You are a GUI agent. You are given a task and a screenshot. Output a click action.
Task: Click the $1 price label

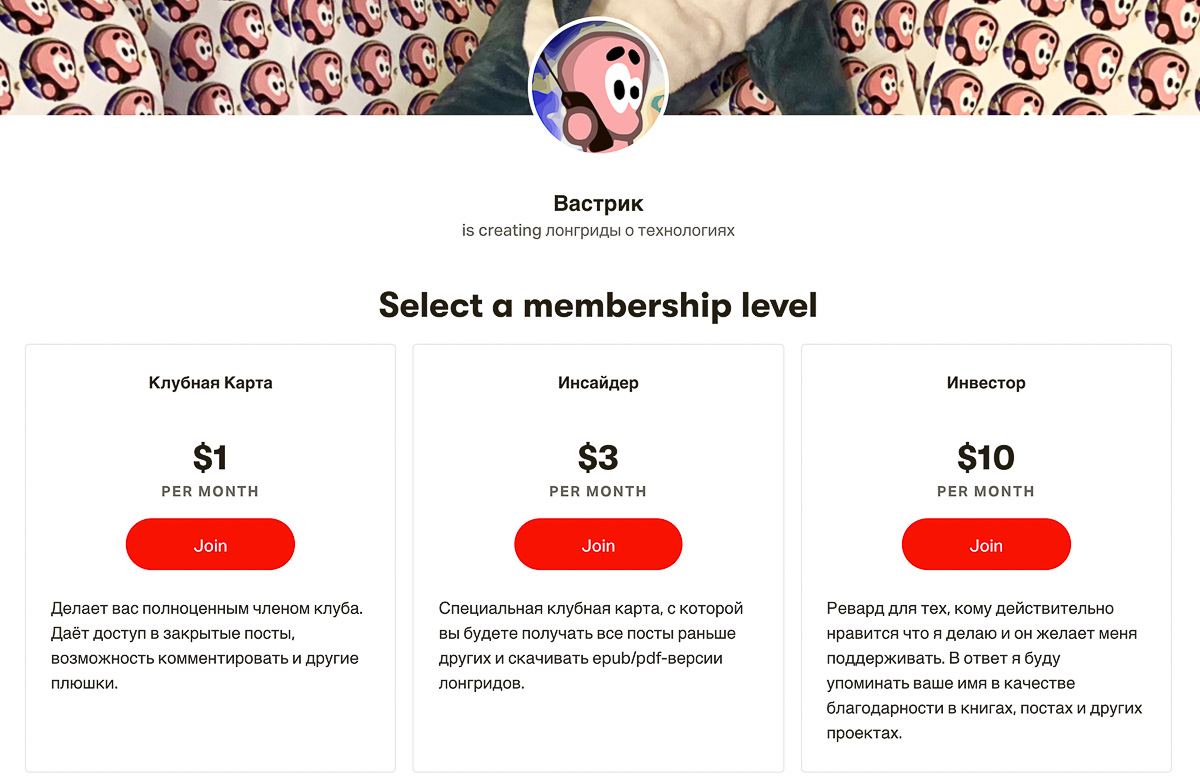point(210,459)
